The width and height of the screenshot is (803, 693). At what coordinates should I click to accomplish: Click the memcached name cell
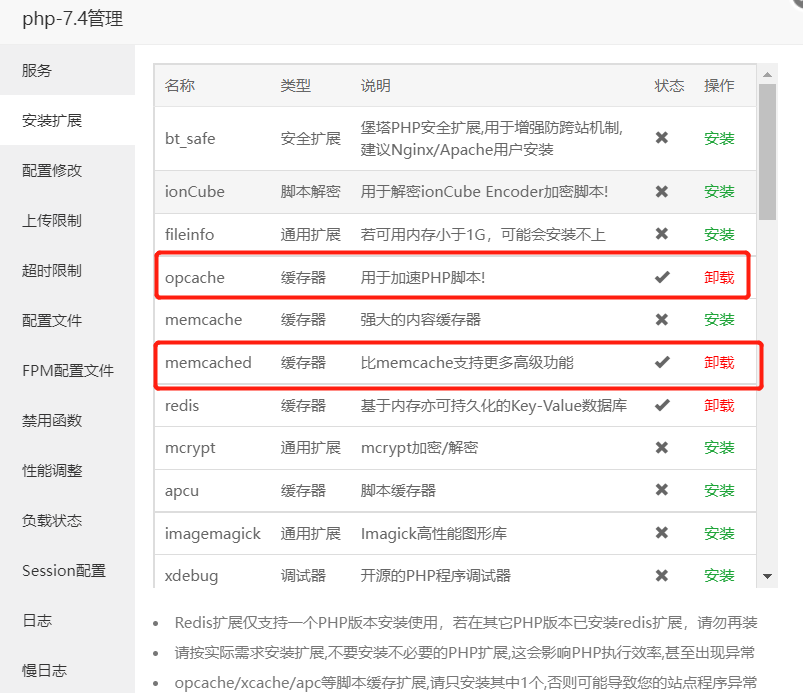tap(208, 363)
